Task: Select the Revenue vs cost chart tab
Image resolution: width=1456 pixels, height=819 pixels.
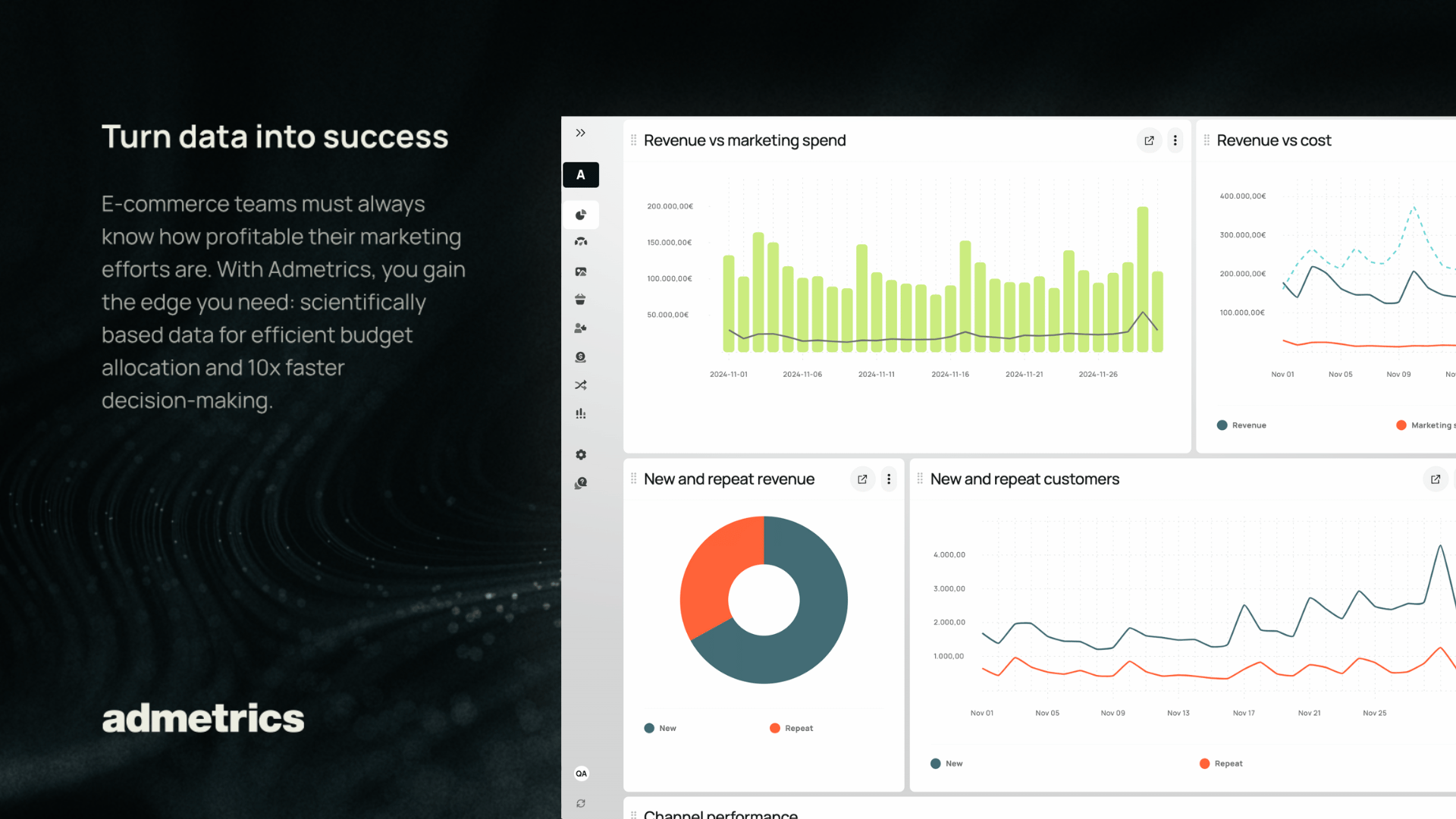Action: click(x=1274, y=140)
